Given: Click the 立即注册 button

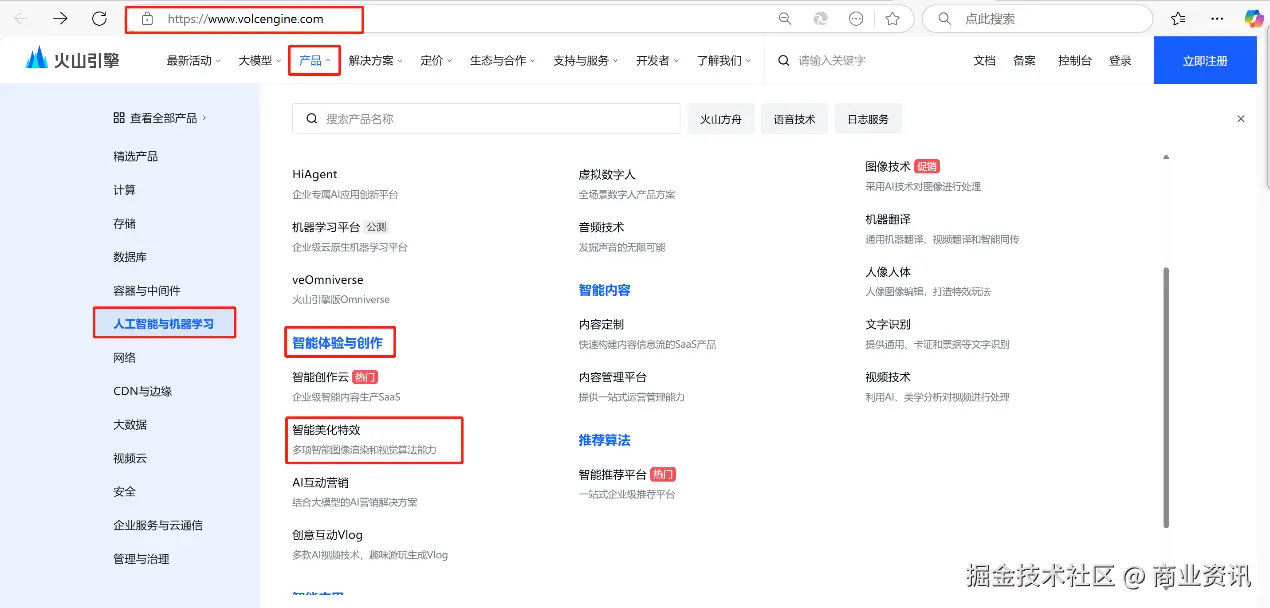Looking at the screenshot, I should coord(1204,59).
